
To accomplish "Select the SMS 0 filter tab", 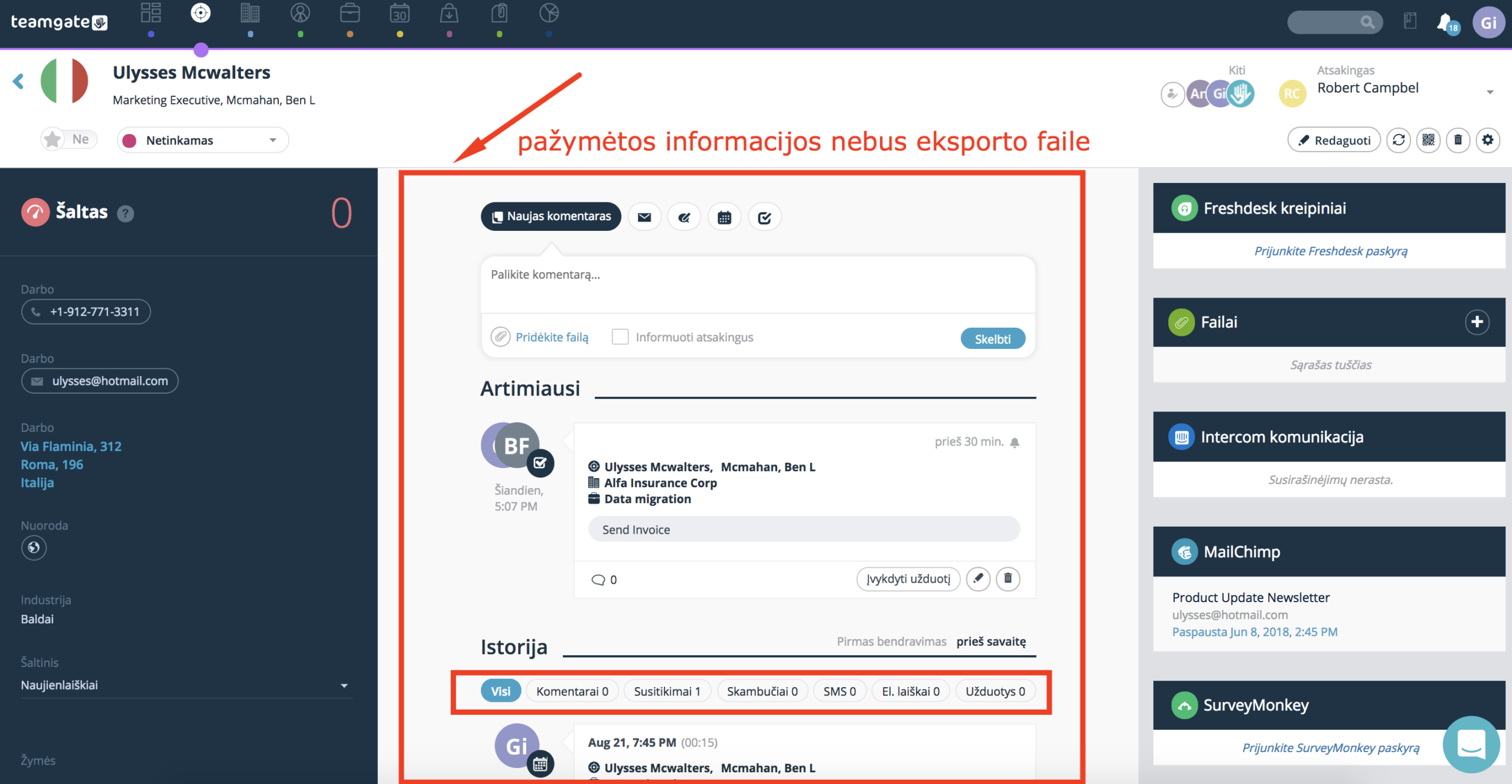I will point(840,691).
